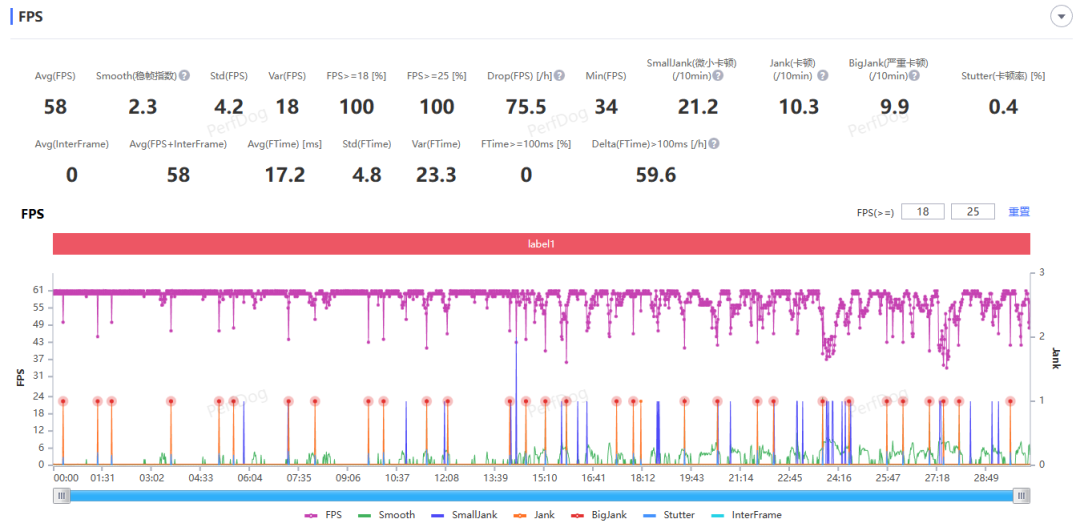Screen dimensions: 1080x523
Task: Click the 28:49 time axis label
Action: pos(986,478)
